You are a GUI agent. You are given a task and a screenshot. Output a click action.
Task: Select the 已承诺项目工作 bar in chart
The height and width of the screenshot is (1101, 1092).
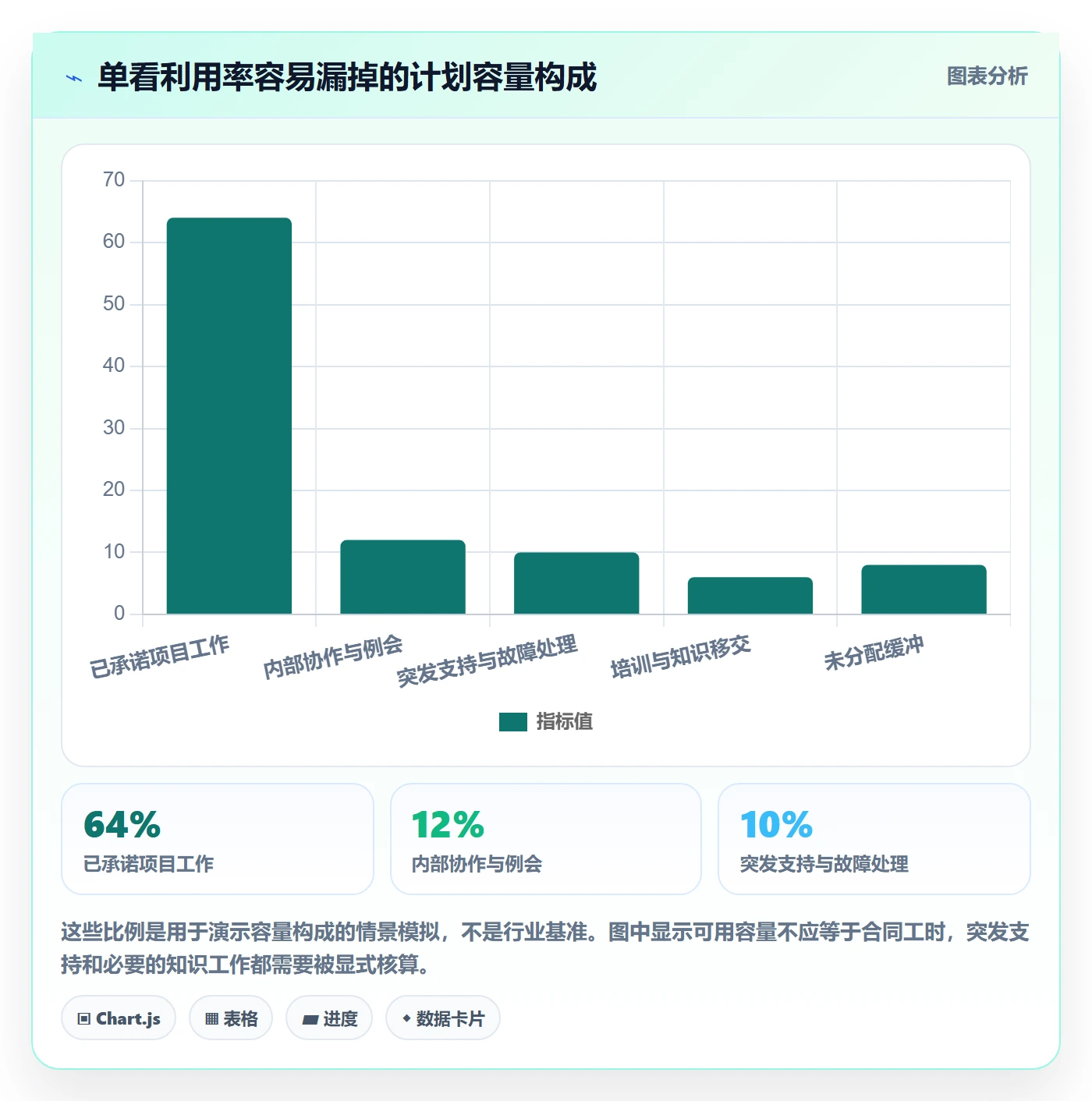tap(229, 416)
